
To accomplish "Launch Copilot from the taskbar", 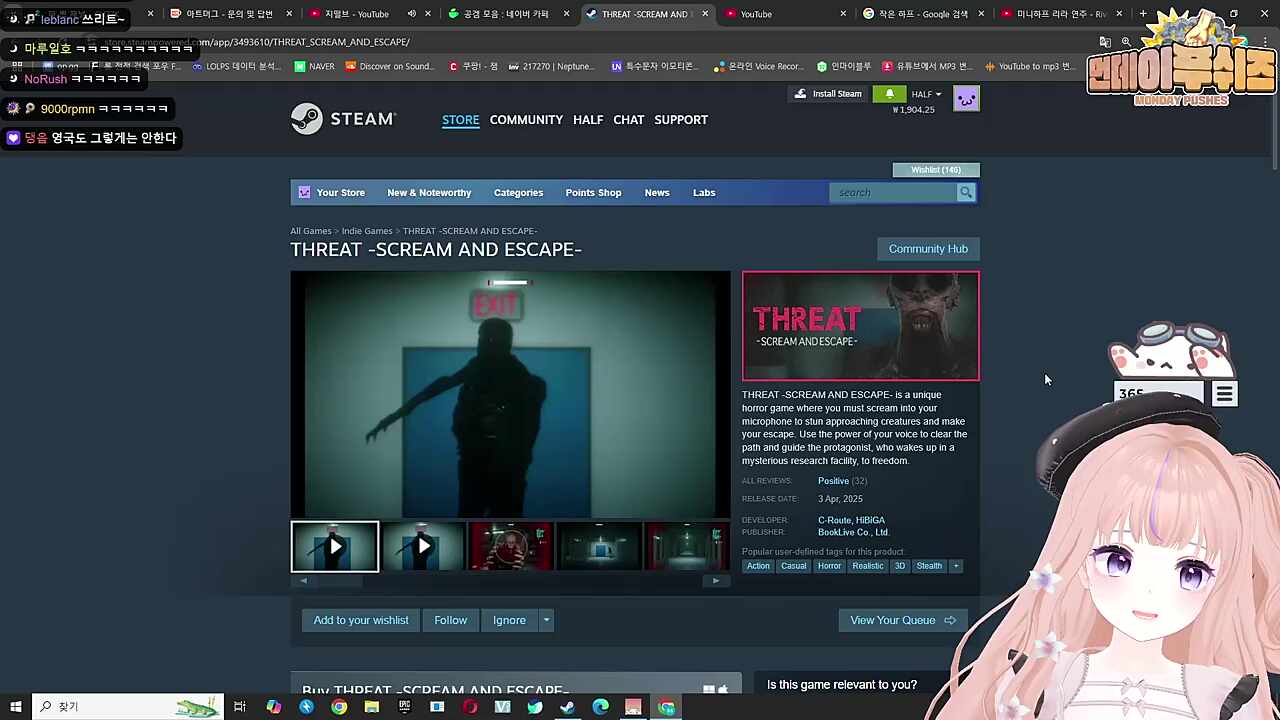I will pos(274,707).
